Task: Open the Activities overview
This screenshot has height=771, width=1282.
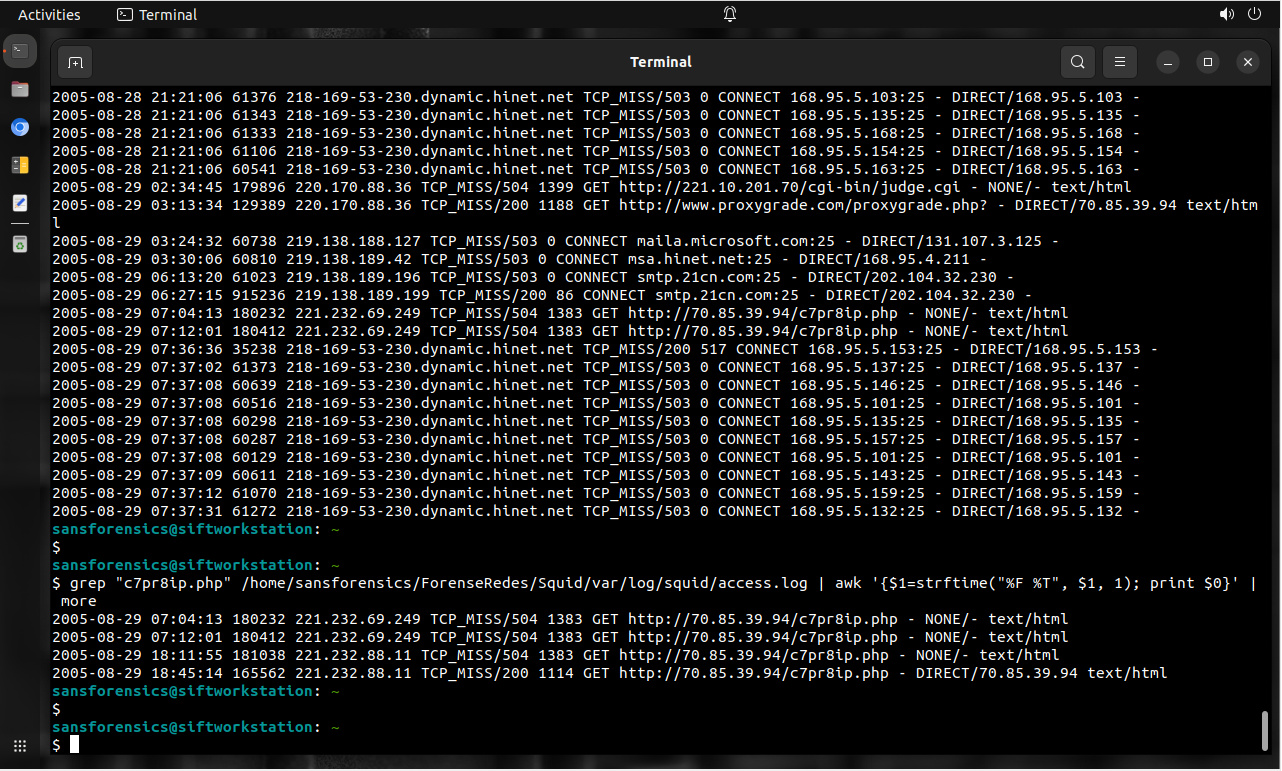Action: tap(49, 14)
